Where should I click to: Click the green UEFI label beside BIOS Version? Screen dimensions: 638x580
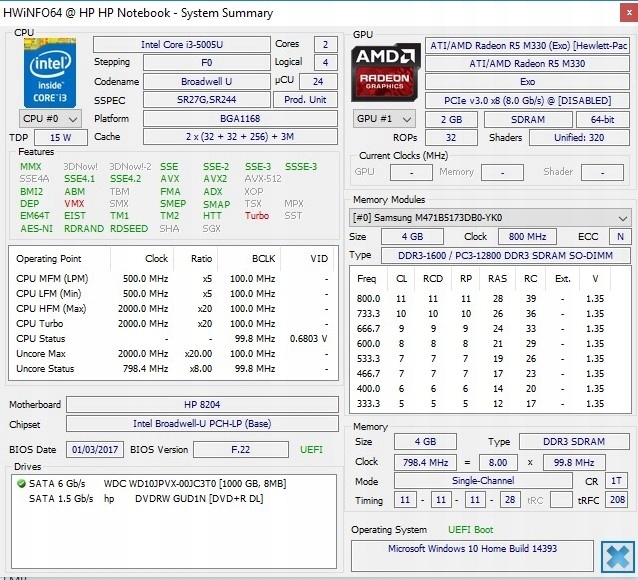(x=311, y=450)
